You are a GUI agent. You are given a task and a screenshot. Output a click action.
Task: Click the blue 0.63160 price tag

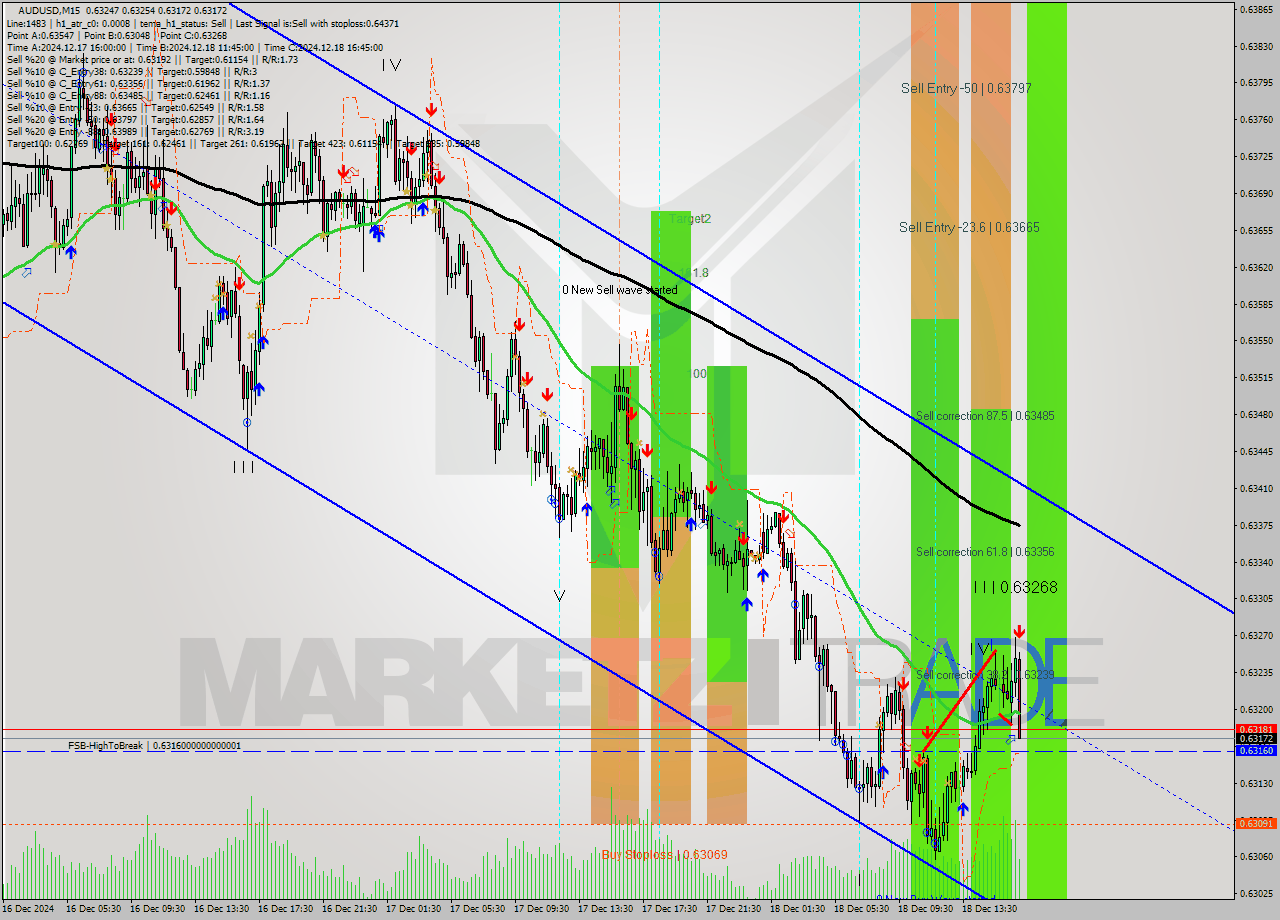[x=1256, y=750]
